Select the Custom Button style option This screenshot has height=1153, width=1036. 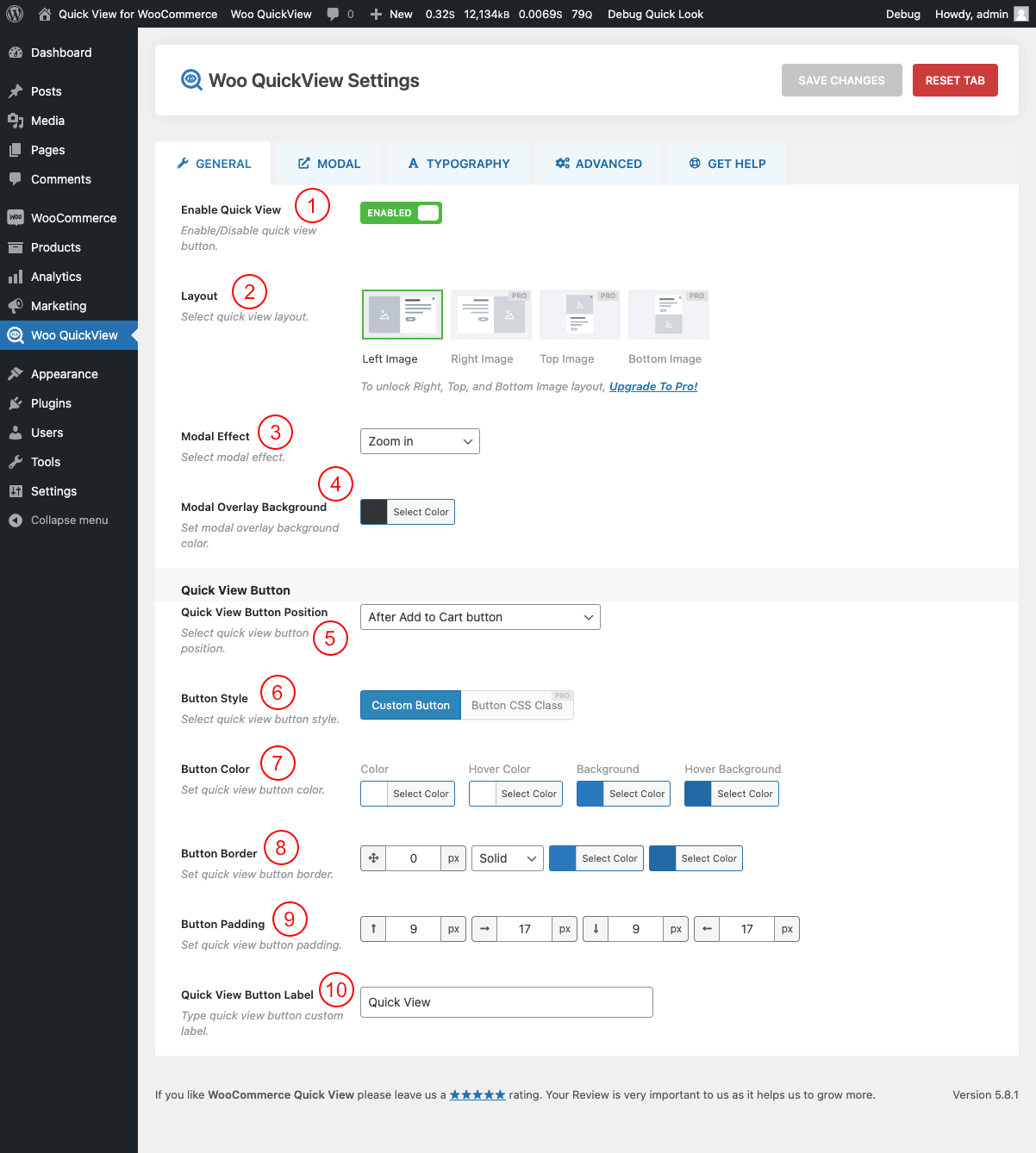click(410, 705)
